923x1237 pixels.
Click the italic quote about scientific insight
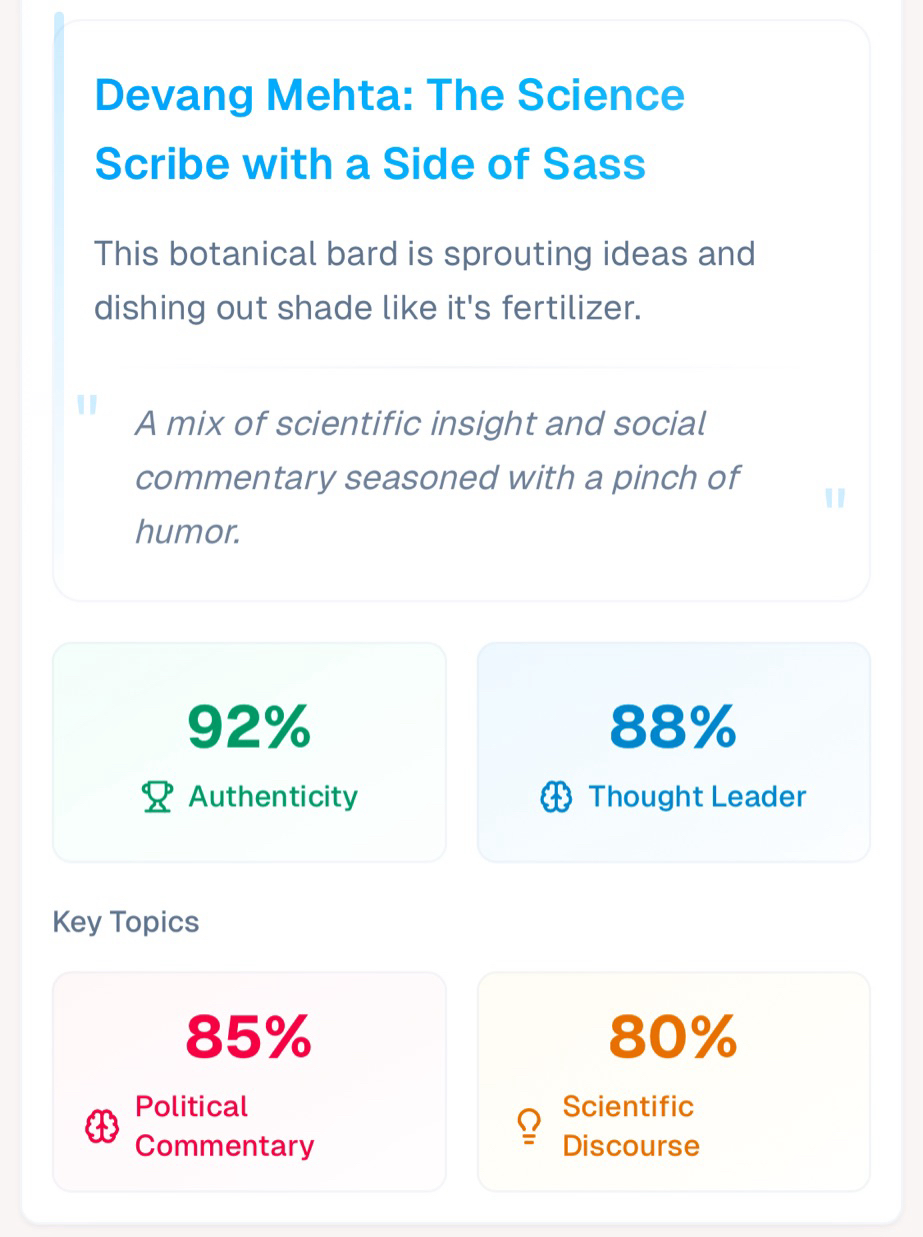(436, 477)
